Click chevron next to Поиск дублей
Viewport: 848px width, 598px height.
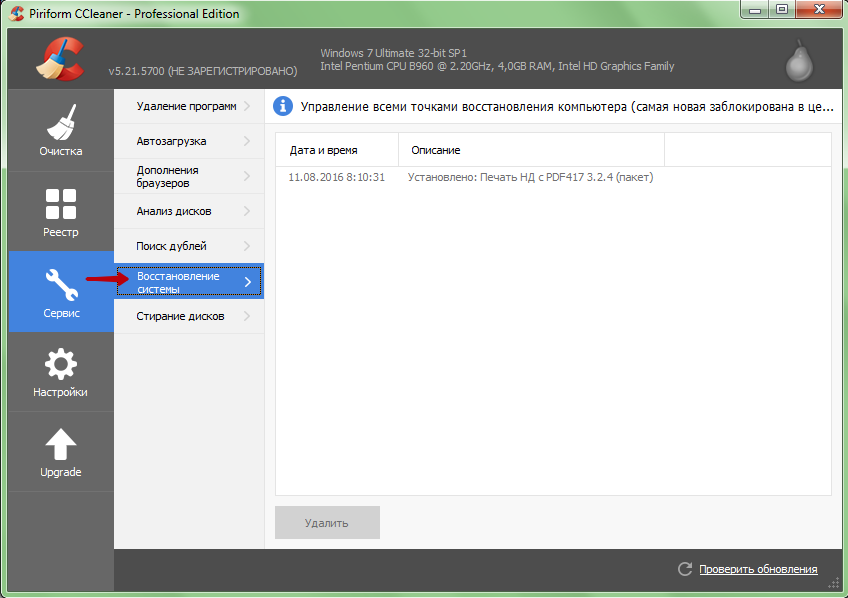[x=247, y=246]
